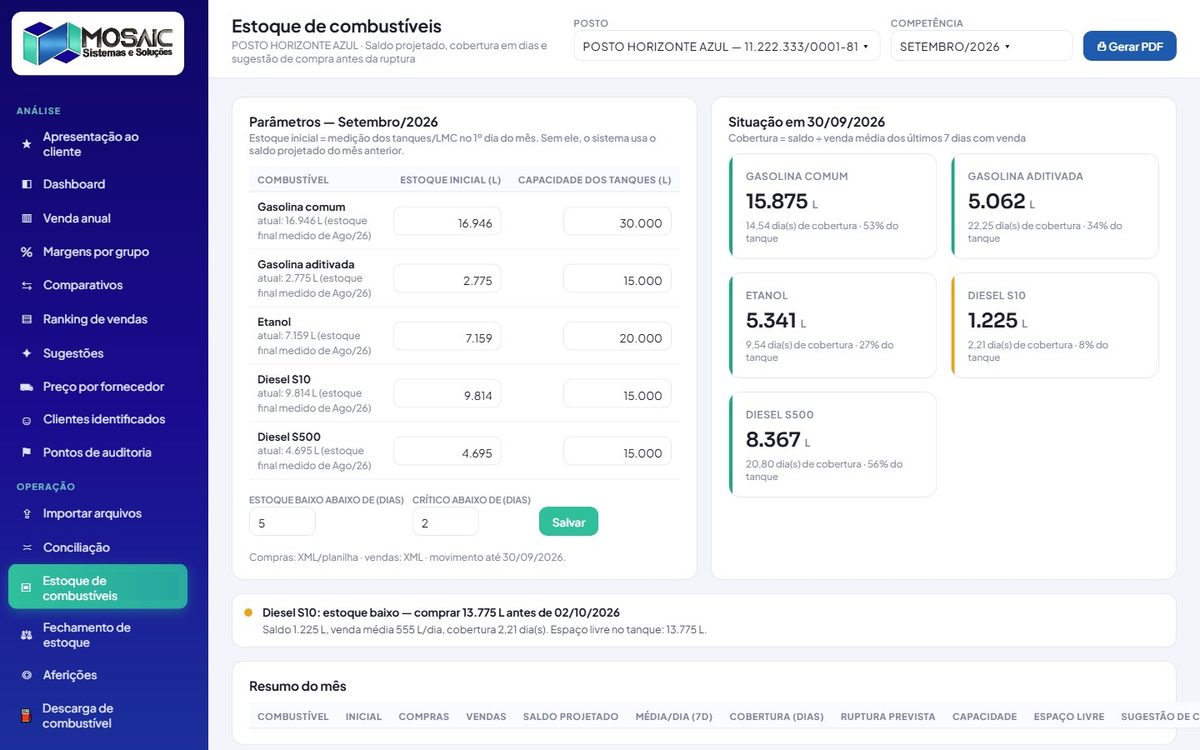Click the Crítico abaixo de dias field
Viewport: 1200px width, 750px height.
pyautogui.click(x=445, y=522)
